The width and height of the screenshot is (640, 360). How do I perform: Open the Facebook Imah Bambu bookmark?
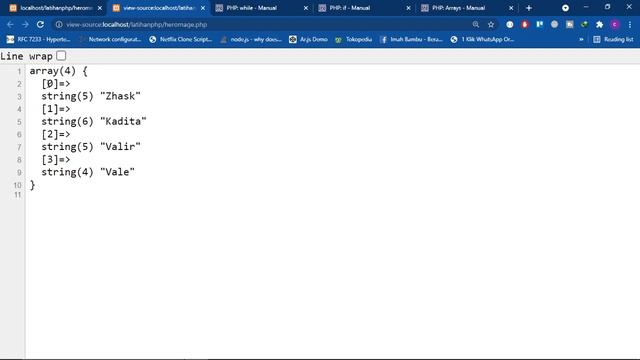[411, 39]
